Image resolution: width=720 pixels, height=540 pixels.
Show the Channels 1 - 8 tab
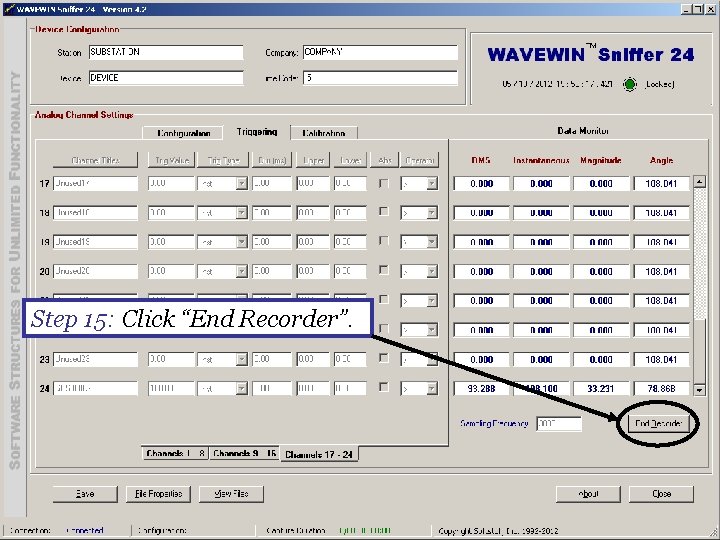(x=175, y=453)
